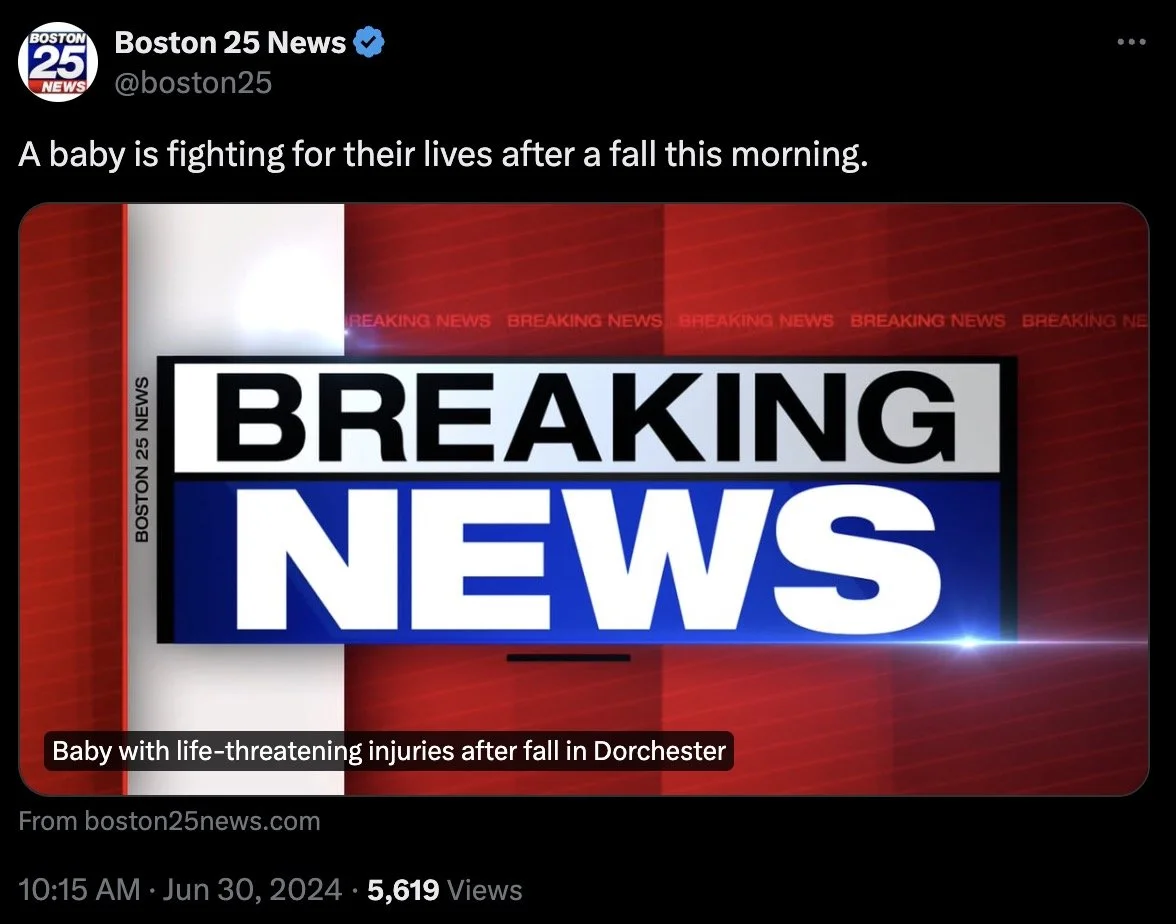The image size is (1176, 924).
Task: Click the white NEWS text on blue banner
Action: click(586, 557)
